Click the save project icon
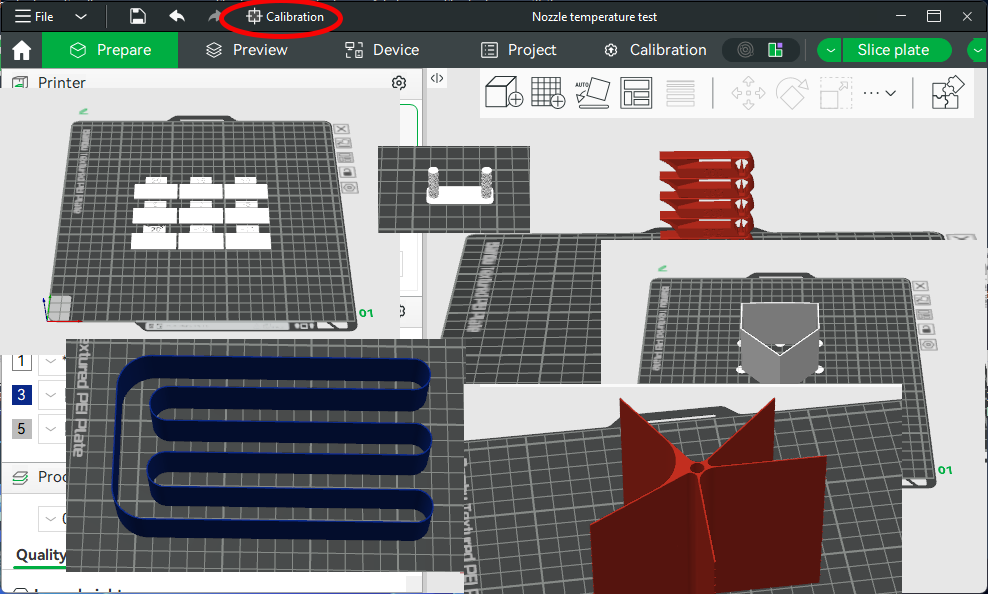The image size is (988, 594). [x=138, y=17]
